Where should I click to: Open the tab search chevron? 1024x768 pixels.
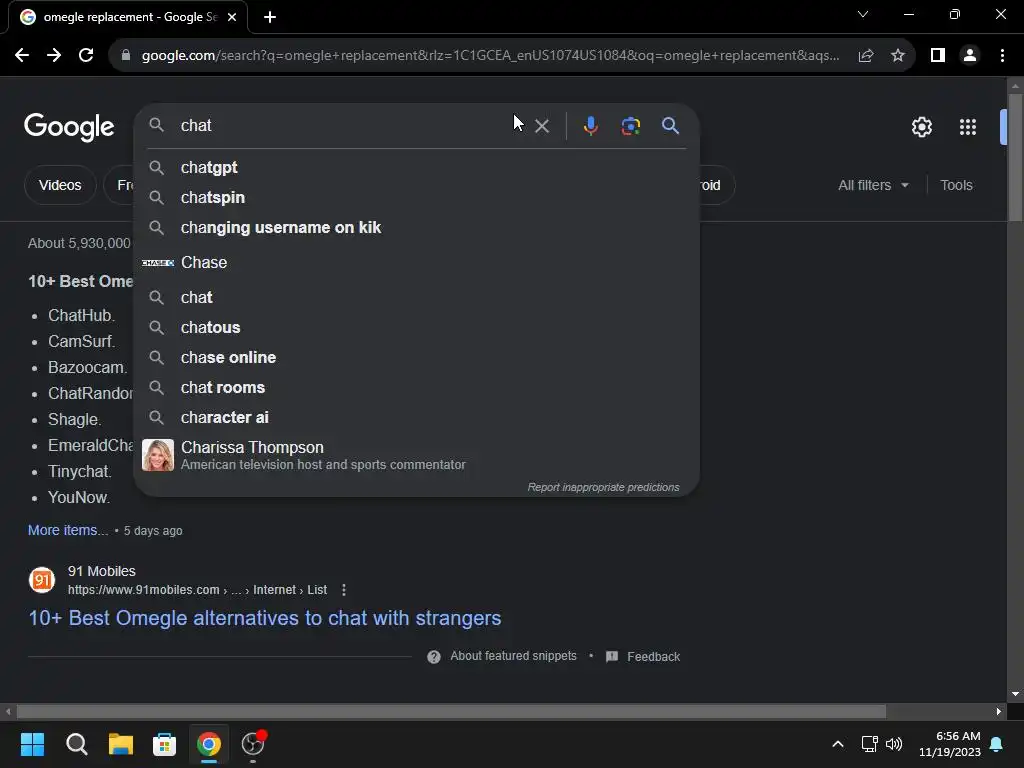(x=863, y=14)
